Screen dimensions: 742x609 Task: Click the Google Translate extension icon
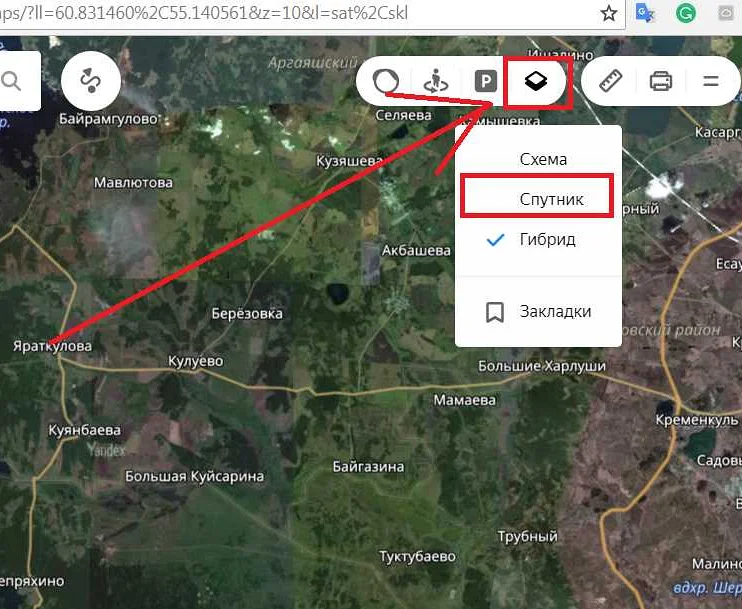646,14
